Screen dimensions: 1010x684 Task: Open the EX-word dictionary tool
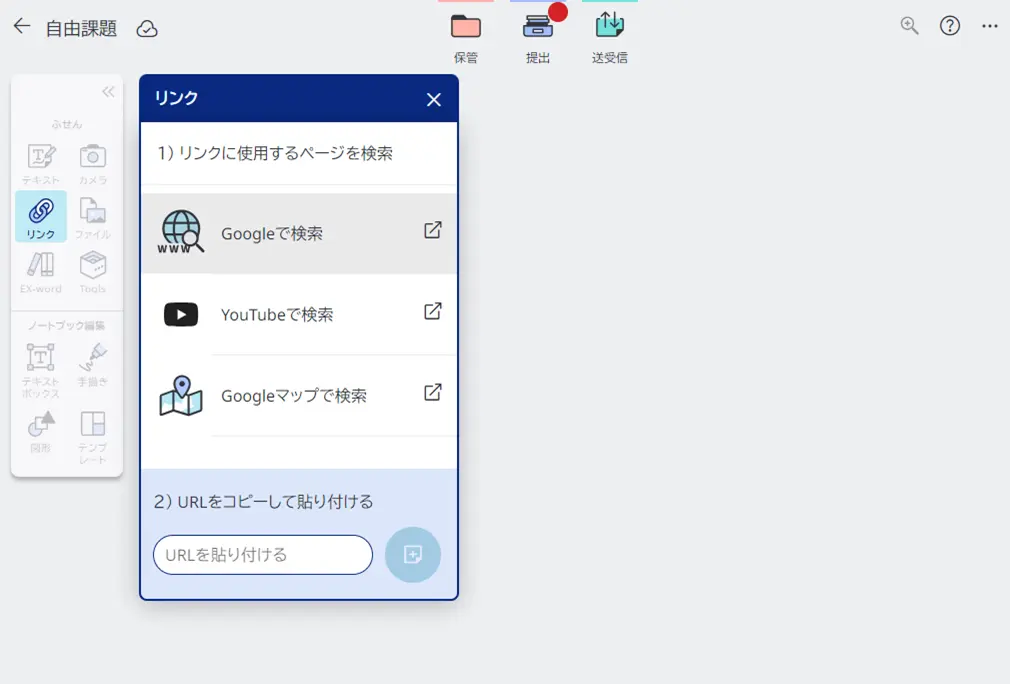tap(40, 272)
